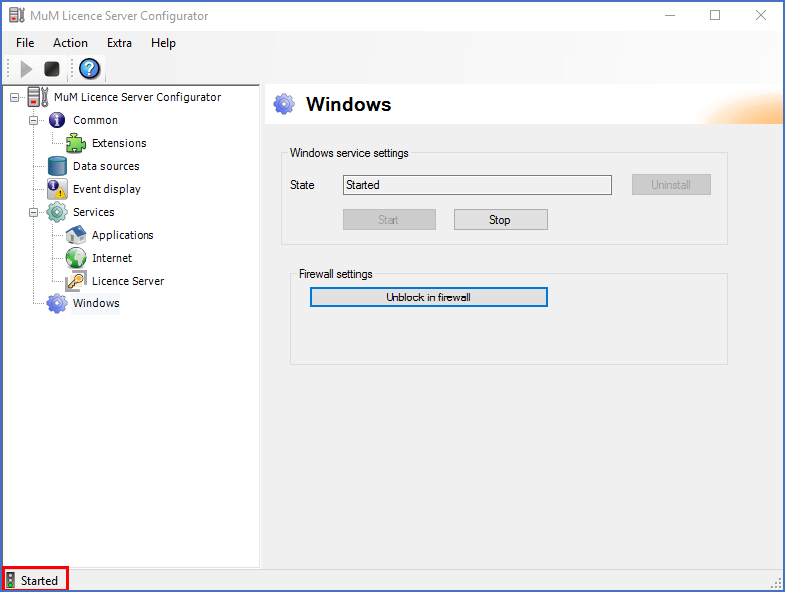
Task: Click the traffic light status bar icon
Action: pos(11,580)
